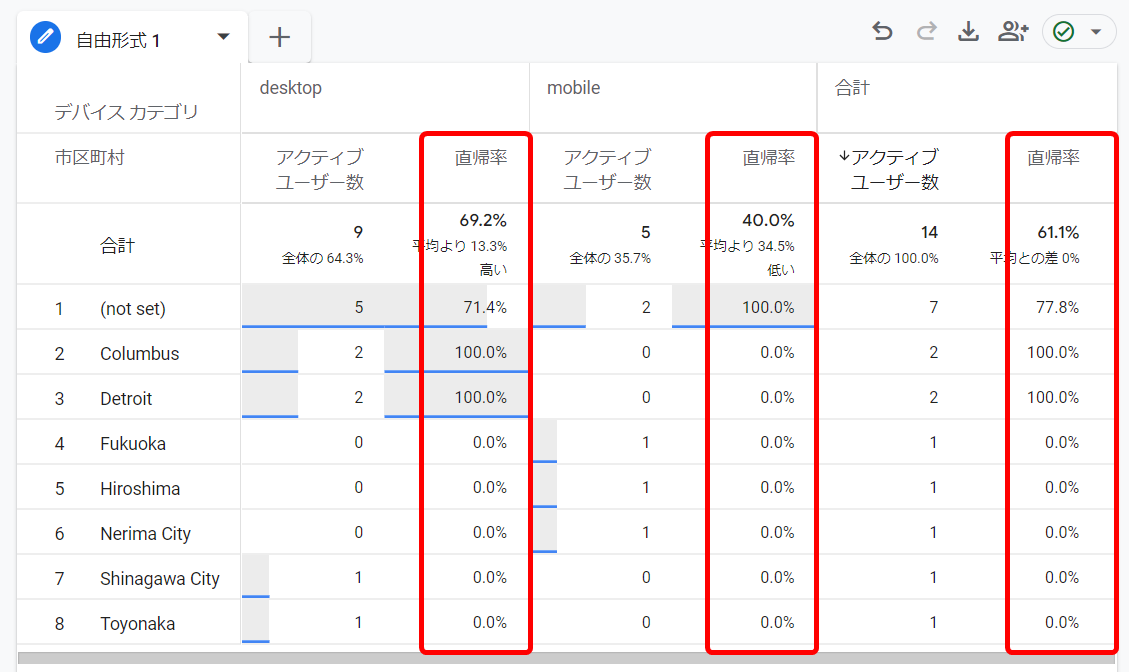Click Shinagawa City row label
The width and height of the screenshot is (1129, 672).
click(x=159, y=579)
